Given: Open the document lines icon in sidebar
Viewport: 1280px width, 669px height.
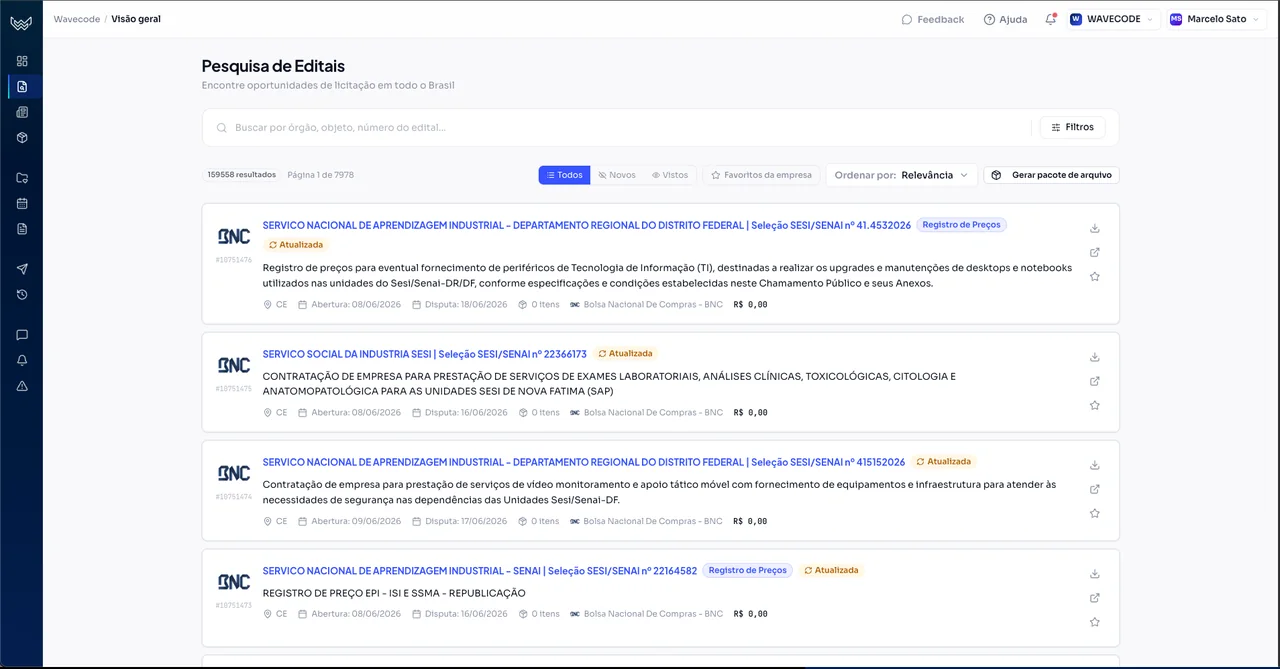Looking at the screenshot, I should [22, 228].
